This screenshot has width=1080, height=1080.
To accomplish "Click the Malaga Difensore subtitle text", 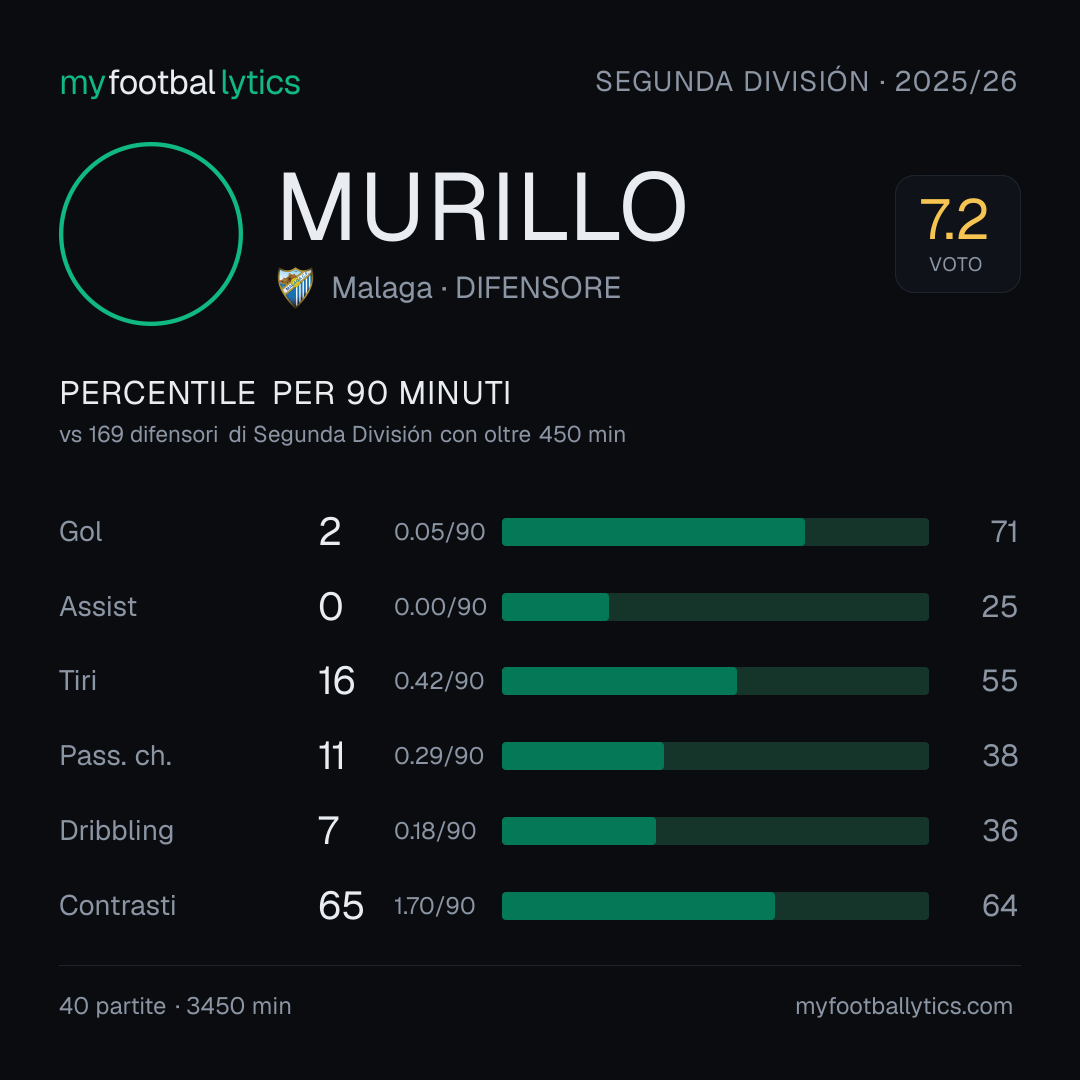I will (x=476, y=288).
